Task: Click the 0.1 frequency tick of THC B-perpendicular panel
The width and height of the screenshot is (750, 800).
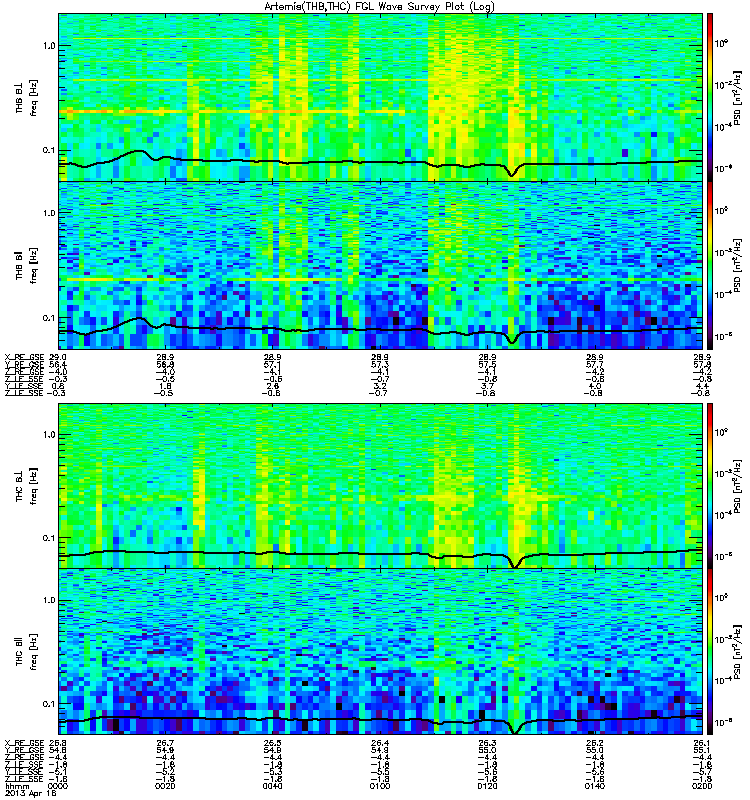Action: pos(48,538)
